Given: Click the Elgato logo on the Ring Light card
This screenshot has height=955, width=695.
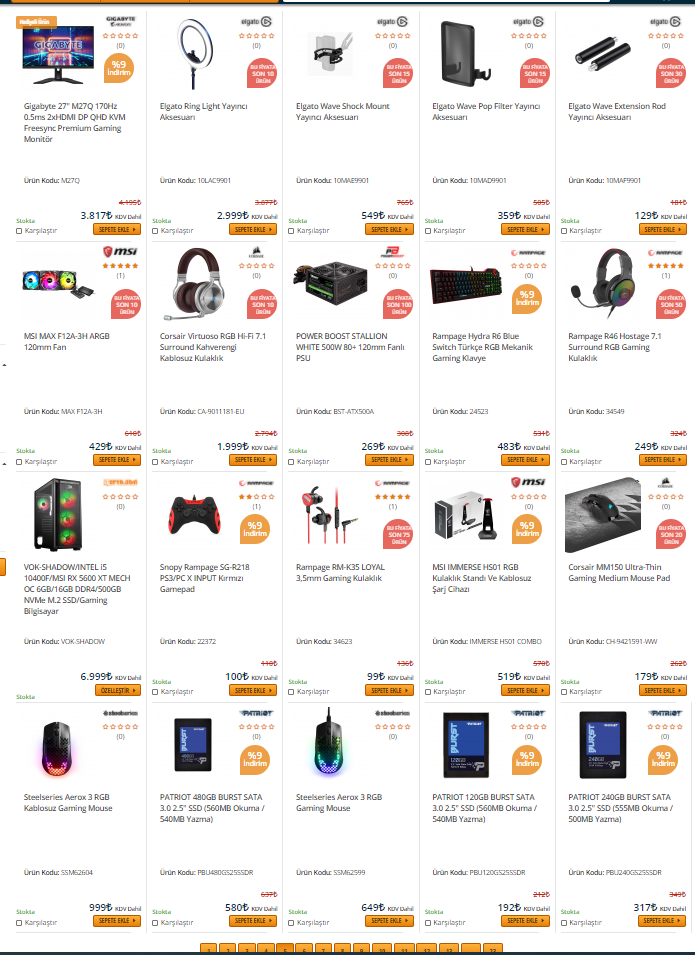Looking at the screenshot, I should coord(256,22).
